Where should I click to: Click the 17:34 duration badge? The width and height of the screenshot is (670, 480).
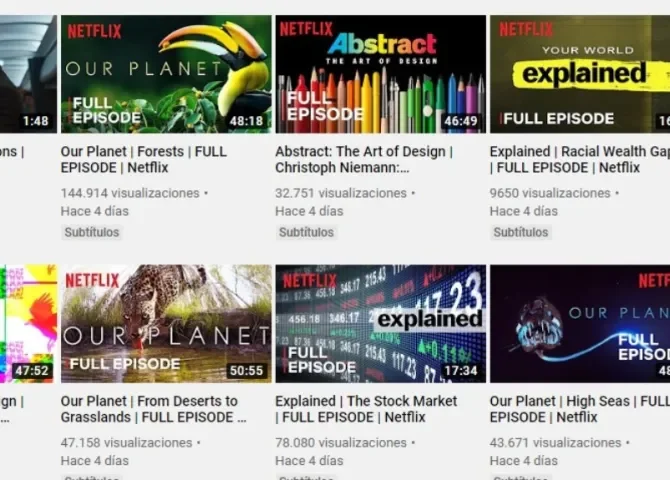click(x=461, y=370)
